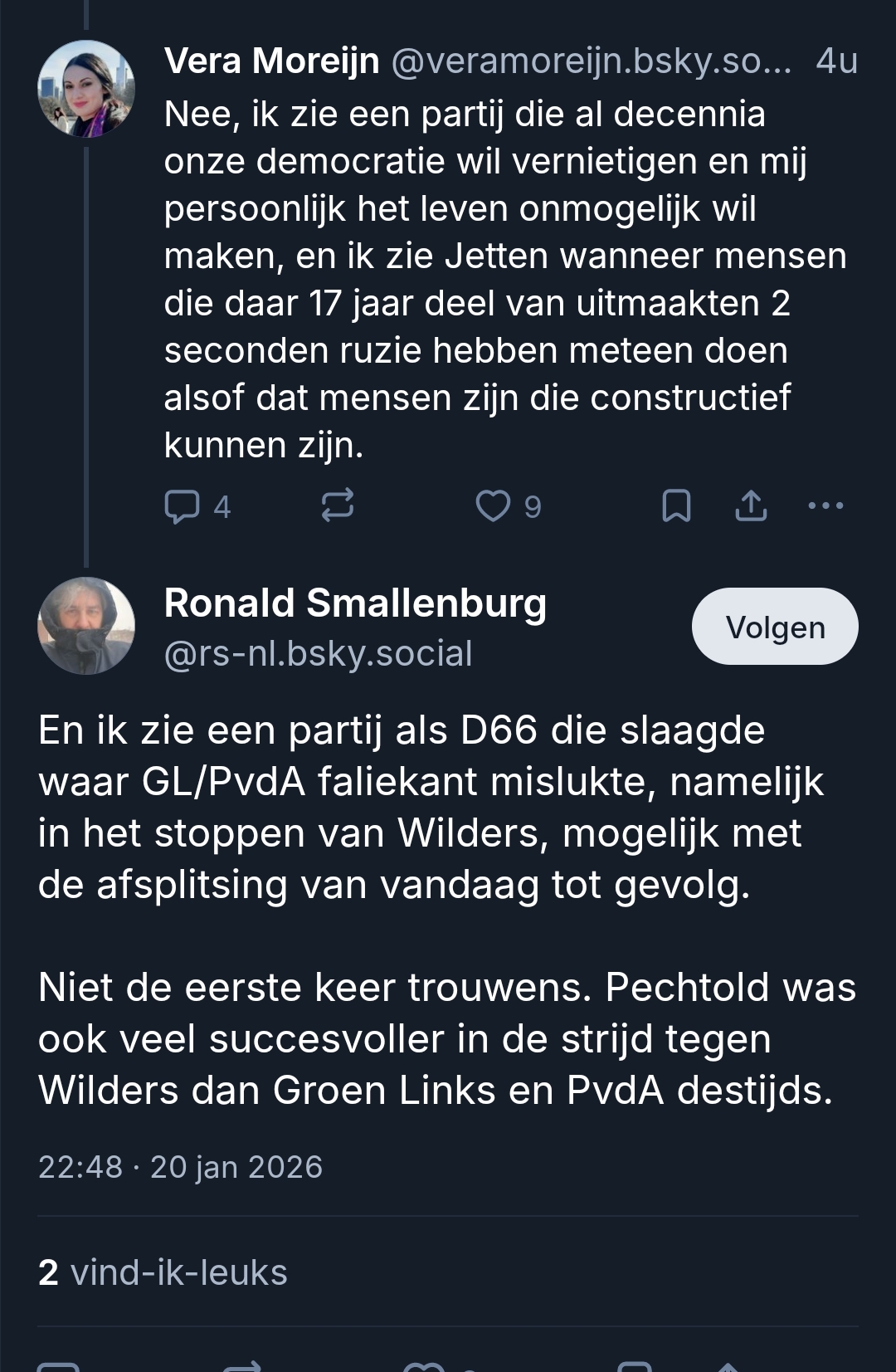
Task: Open the Vera Moreijn display name link
Action: pos(271,61)
